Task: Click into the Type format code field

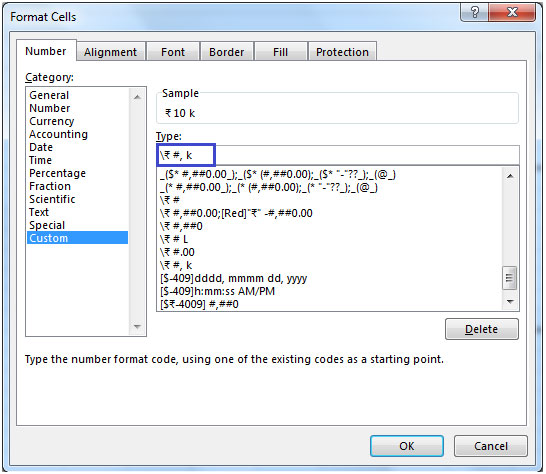Action: (x=338, y=155)
